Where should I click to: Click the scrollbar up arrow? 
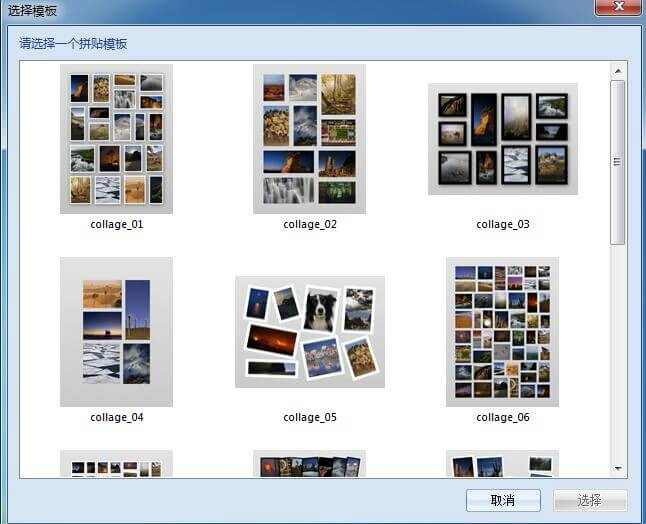(618, 71)
